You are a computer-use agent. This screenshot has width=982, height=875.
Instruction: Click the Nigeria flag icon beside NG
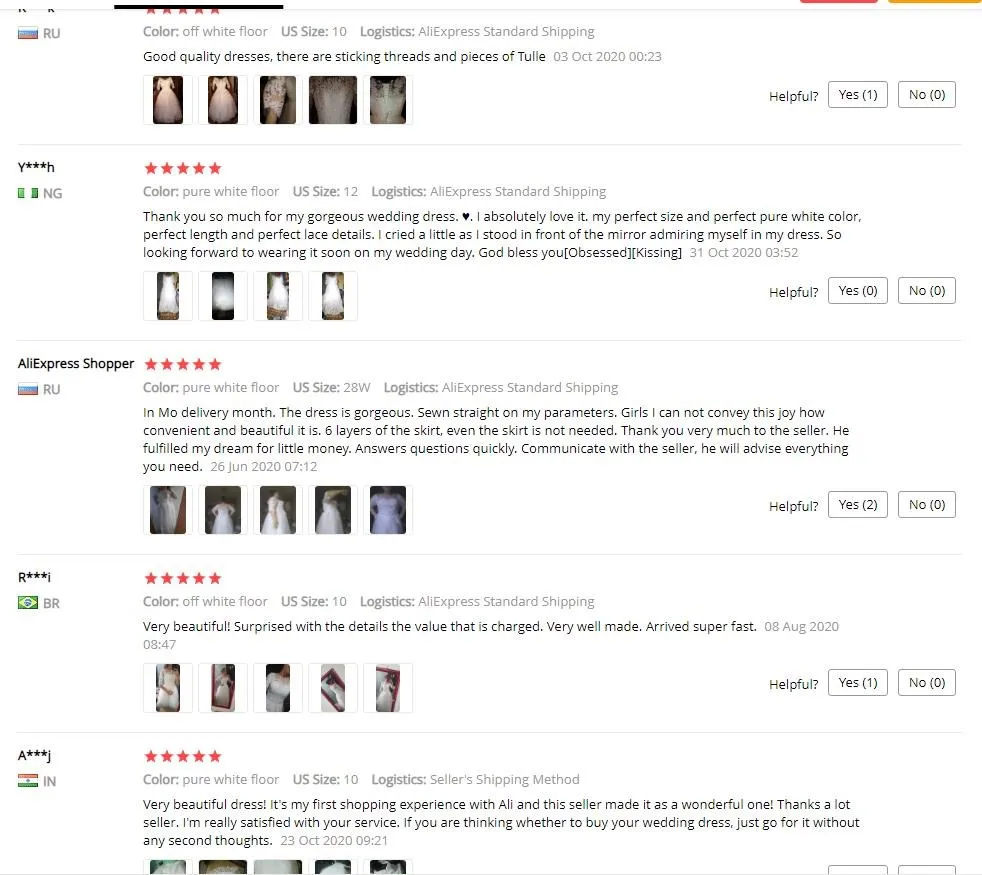click(28, 193)
